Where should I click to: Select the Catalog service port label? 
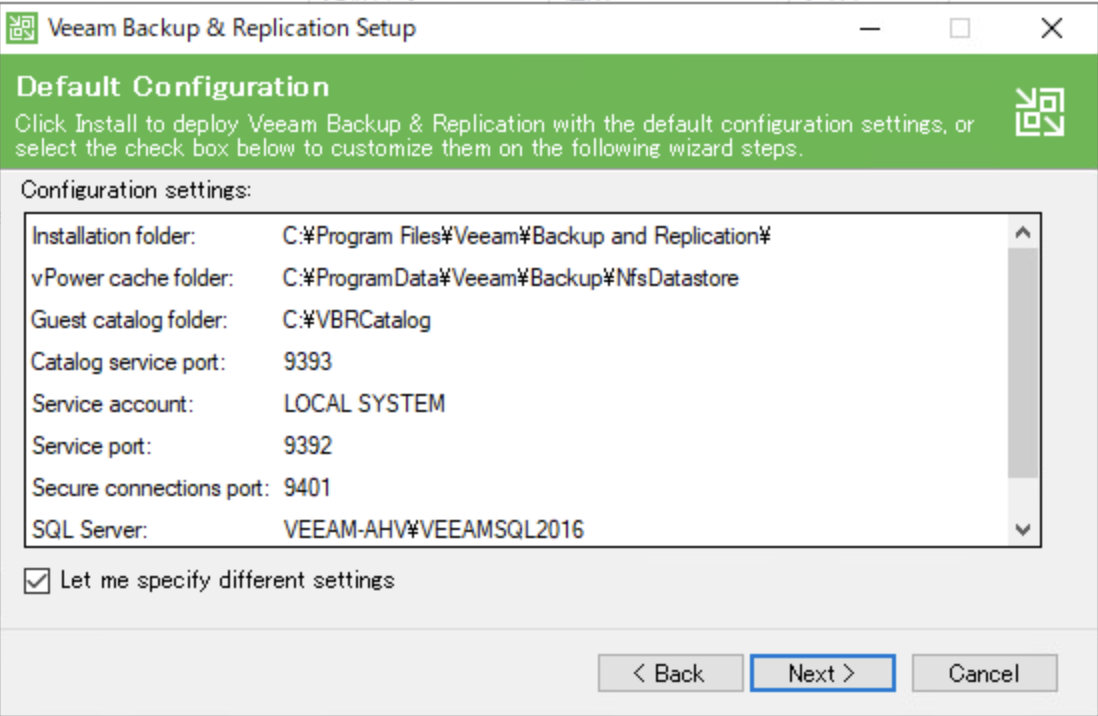pyautogui.click(x=129, y=362)
